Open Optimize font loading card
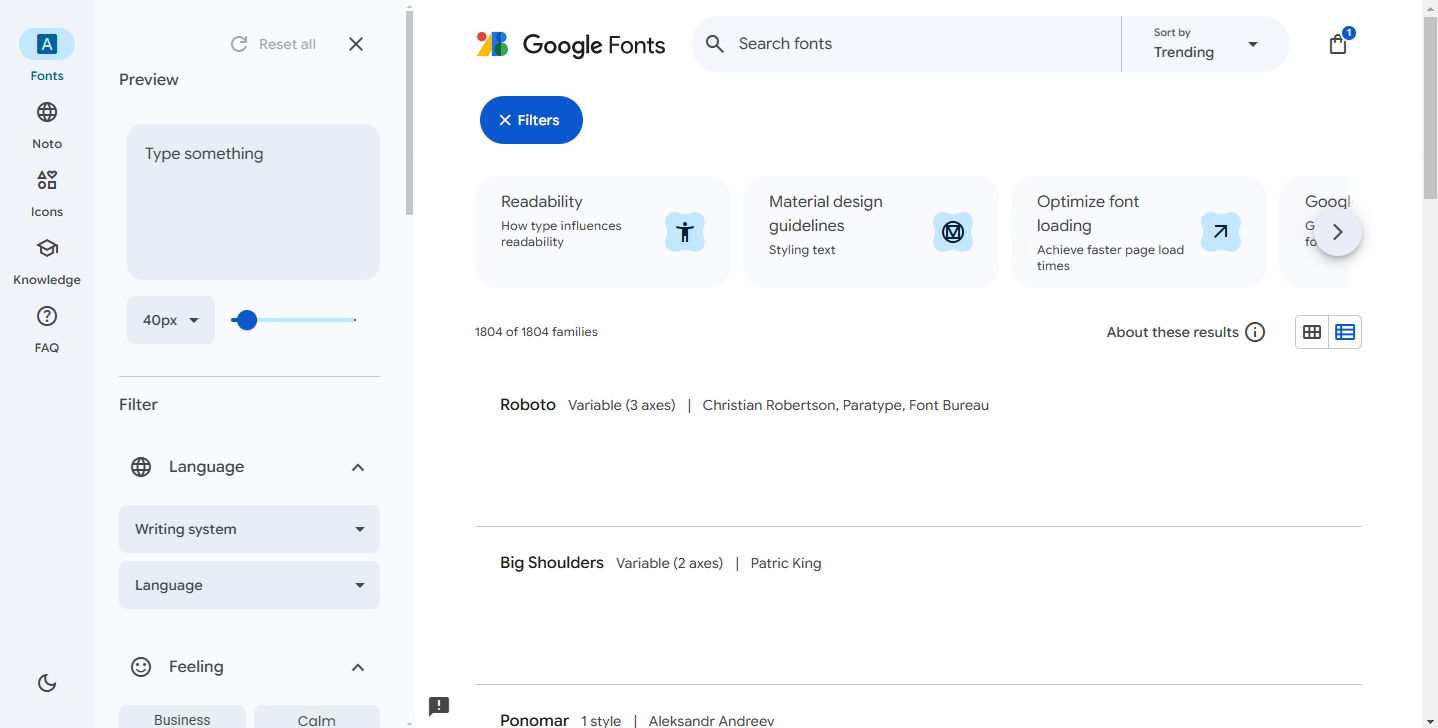This screenshot has height=728, width=1438. tap(1139, 232)
